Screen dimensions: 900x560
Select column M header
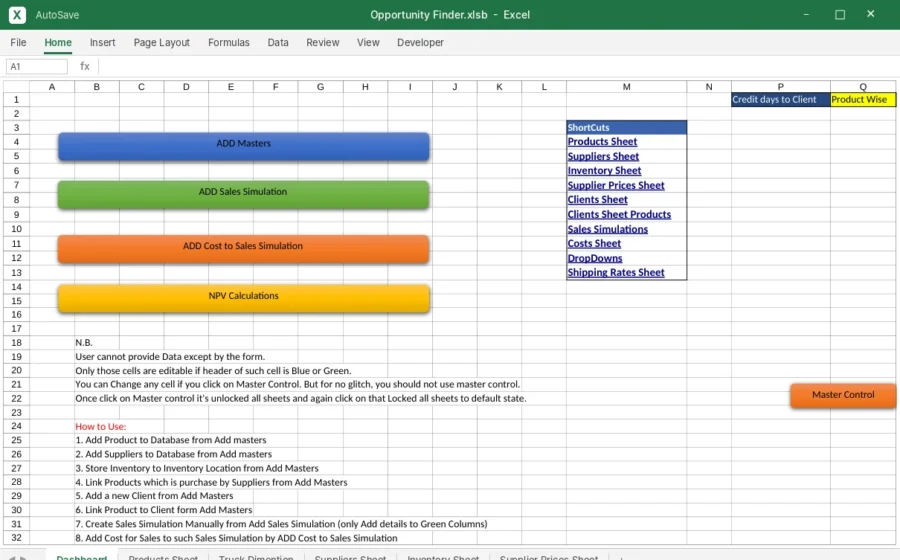pos(626,87)
